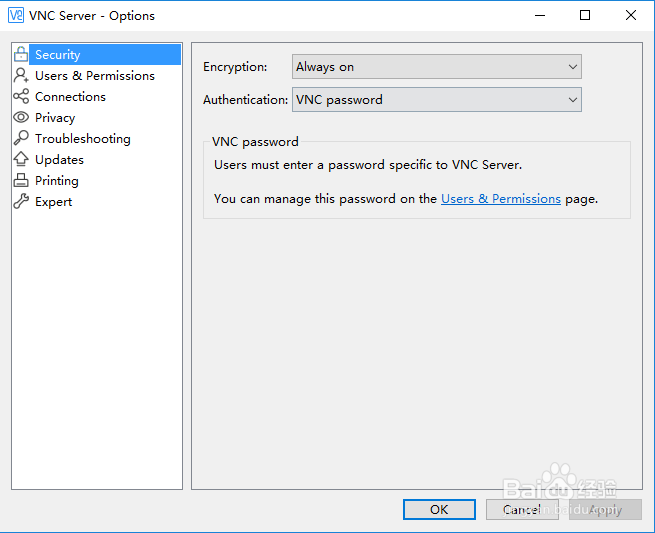Click the Updates arrow icon
The width and height of the screenshot is (655, 533).
coord(21,160)
